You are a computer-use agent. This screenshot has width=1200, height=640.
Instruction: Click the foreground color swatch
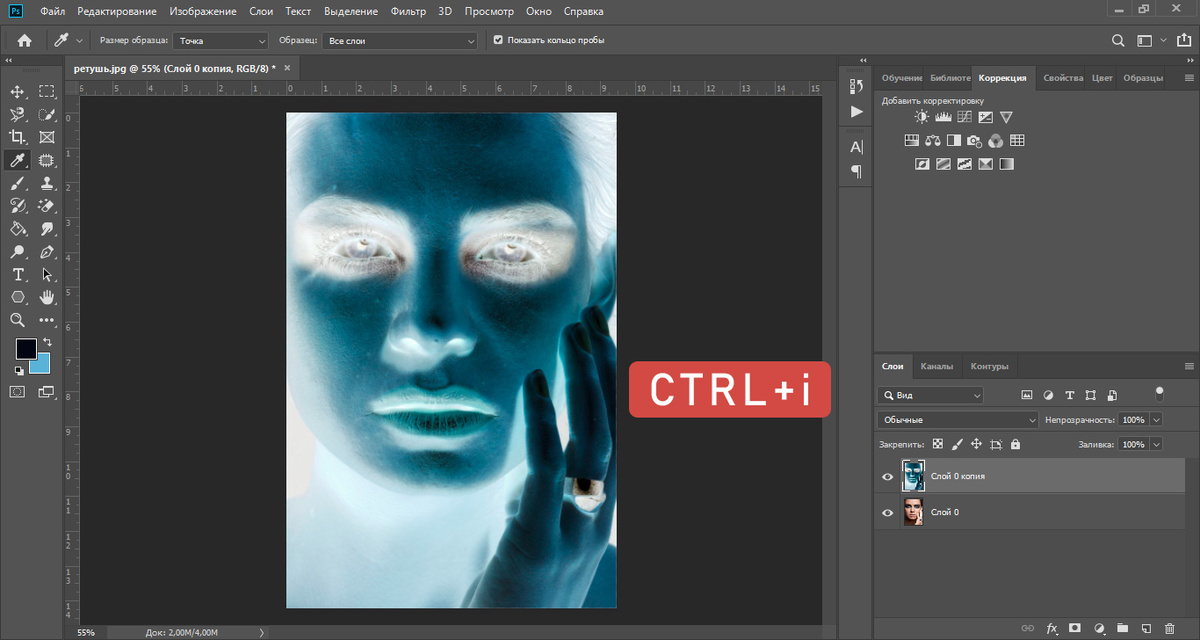(25, 349)
